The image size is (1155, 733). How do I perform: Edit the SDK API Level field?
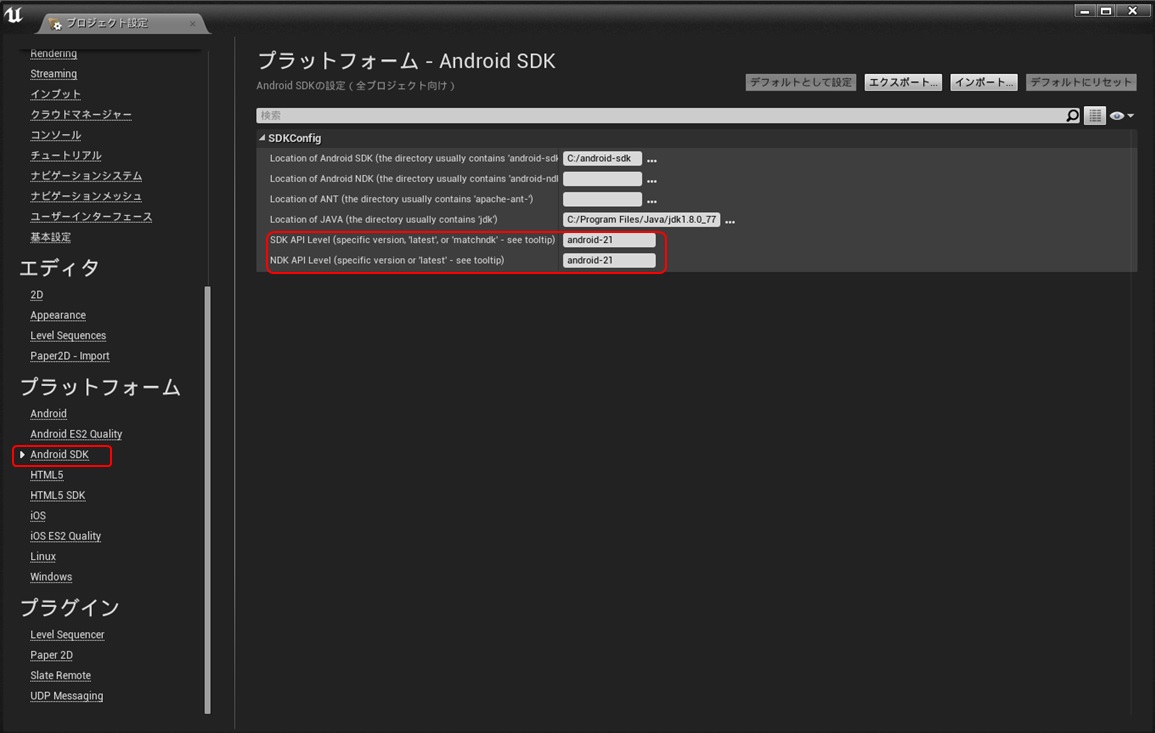[x=609, y=240]
